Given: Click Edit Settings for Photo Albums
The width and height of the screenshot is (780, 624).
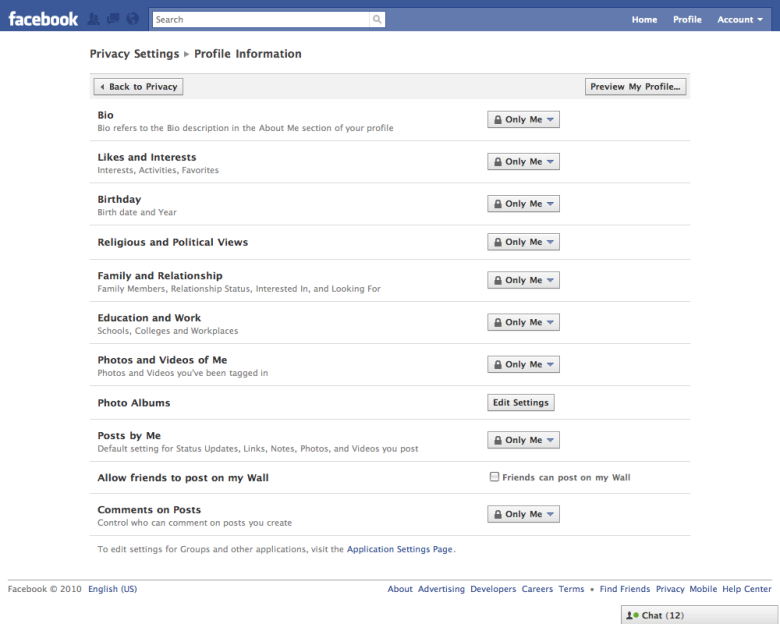Looking at the screenshot, I should (521, 403).
